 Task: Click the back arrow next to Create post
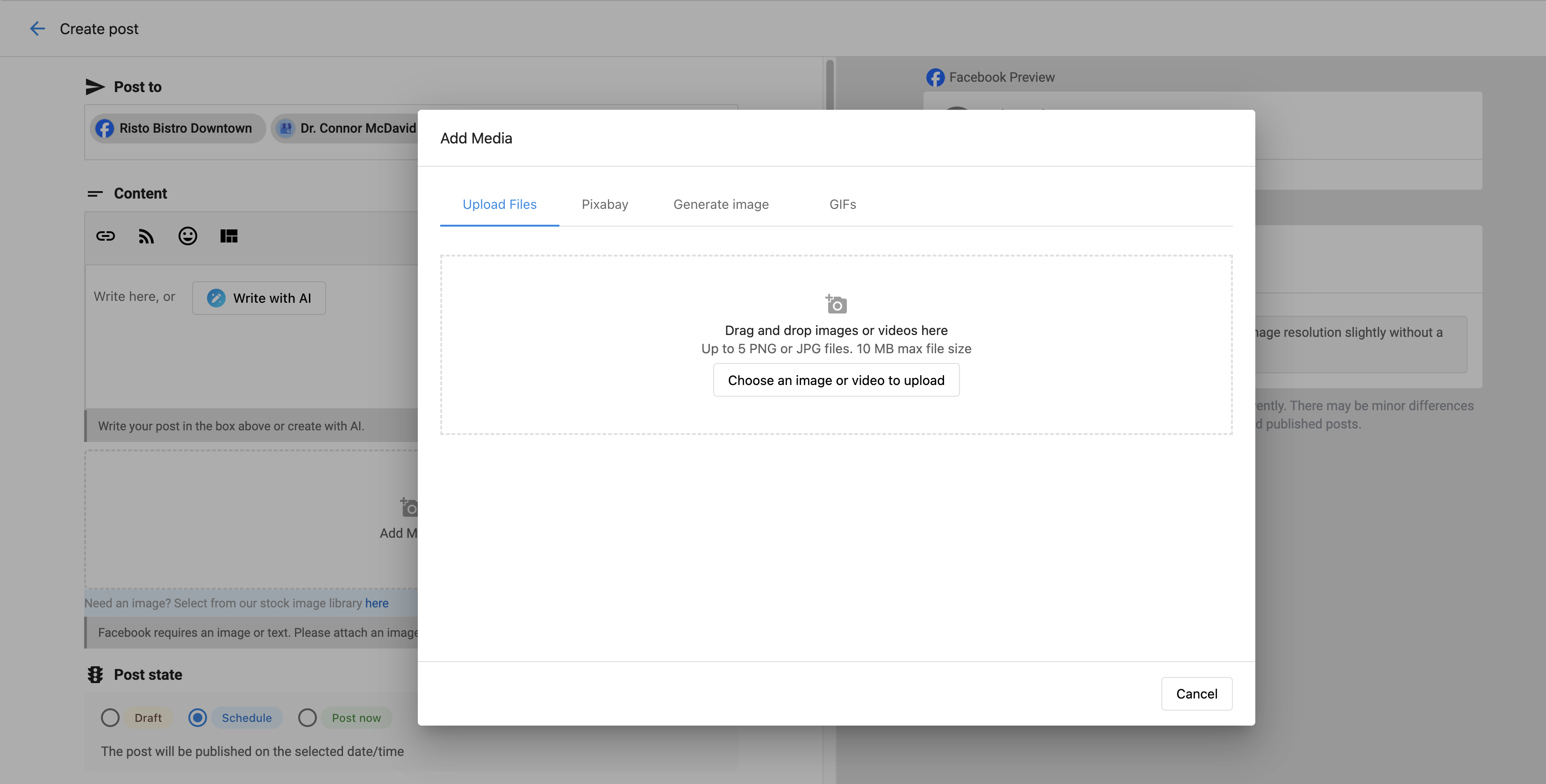(37, 29)
